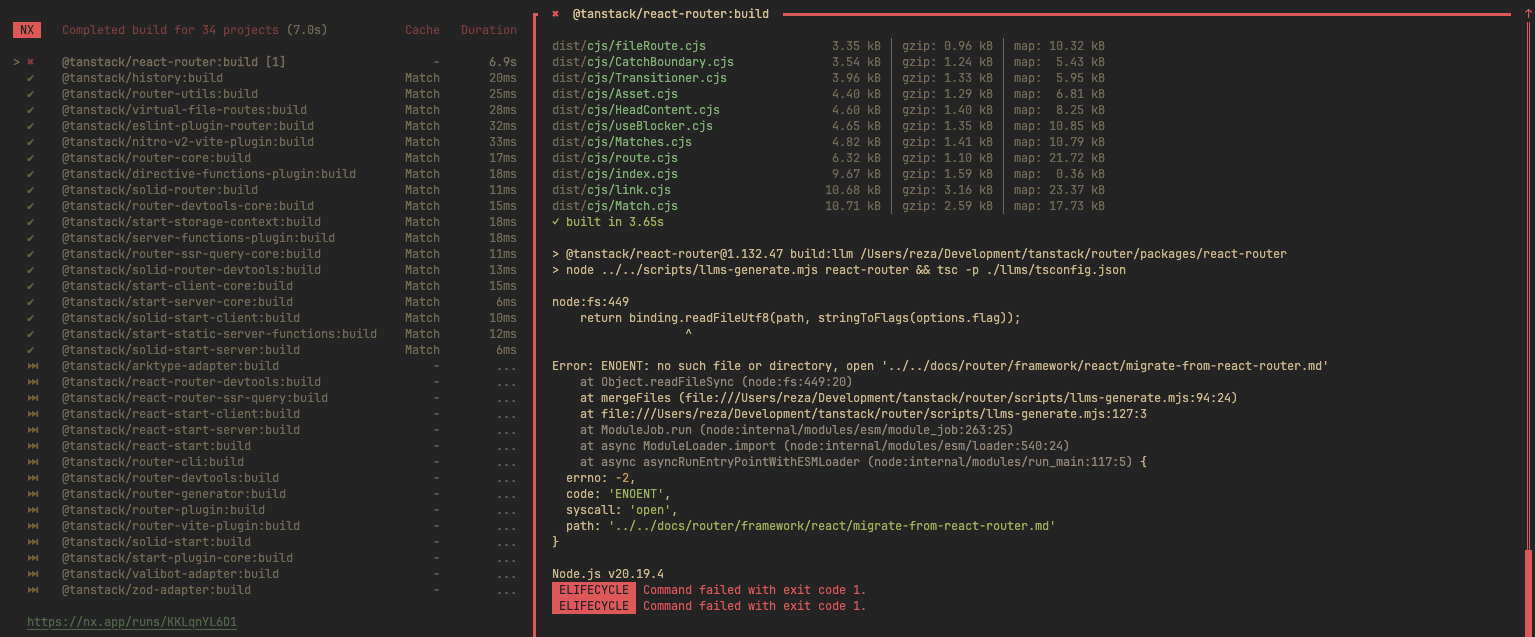Click the Duration column header

point(489,30)
